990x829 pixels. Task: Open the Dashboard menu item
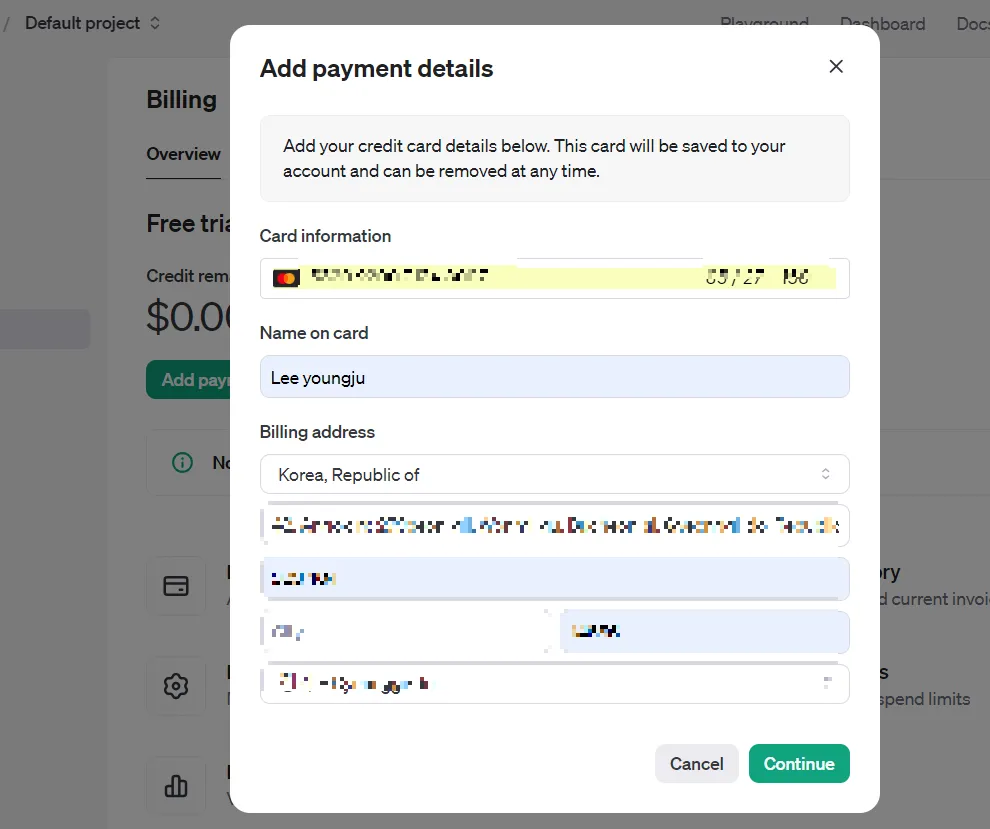click(x=882, y=24)
